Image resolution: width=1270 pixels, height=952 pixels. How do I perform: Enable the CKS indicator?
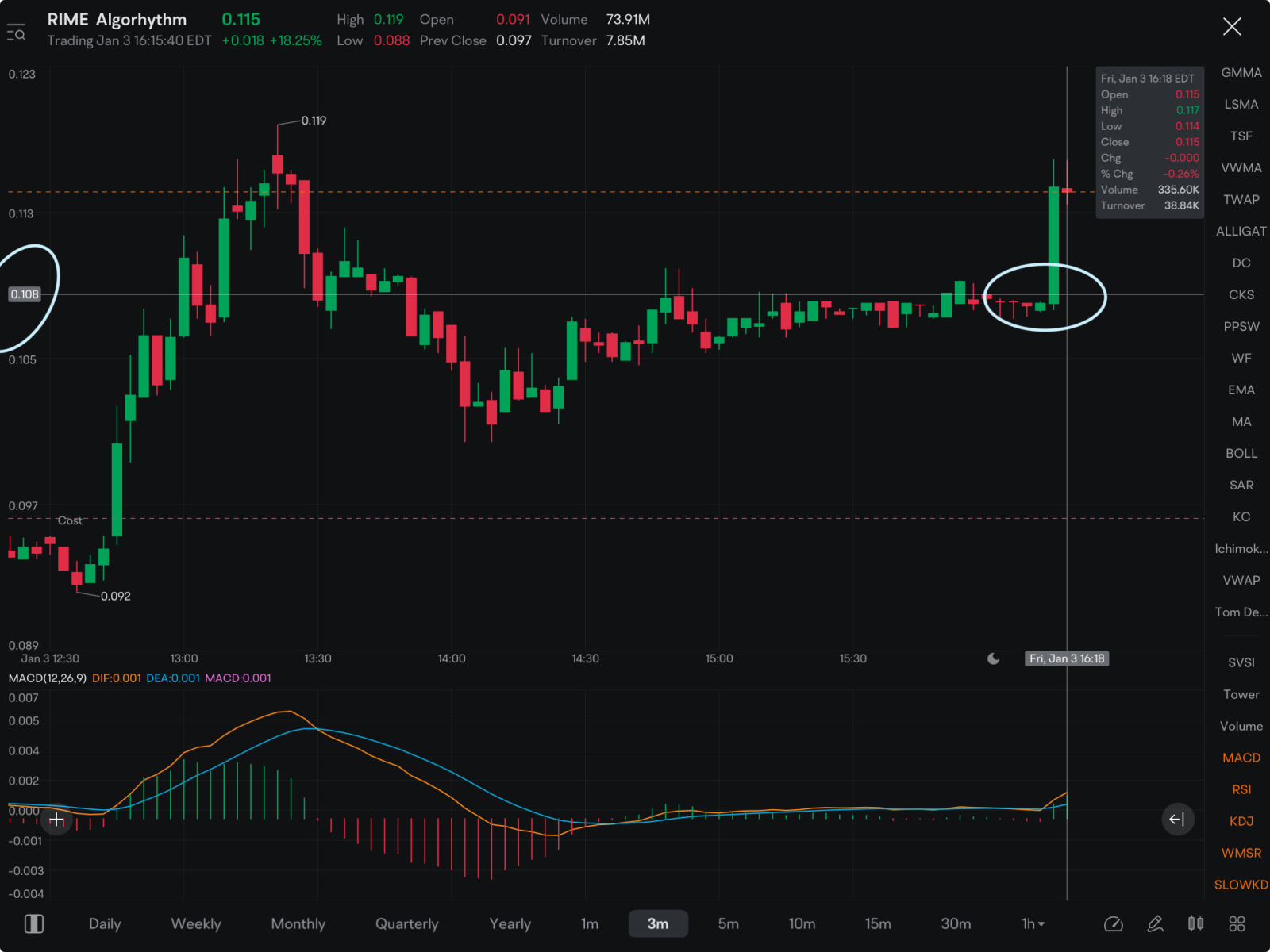(1241, 294)
